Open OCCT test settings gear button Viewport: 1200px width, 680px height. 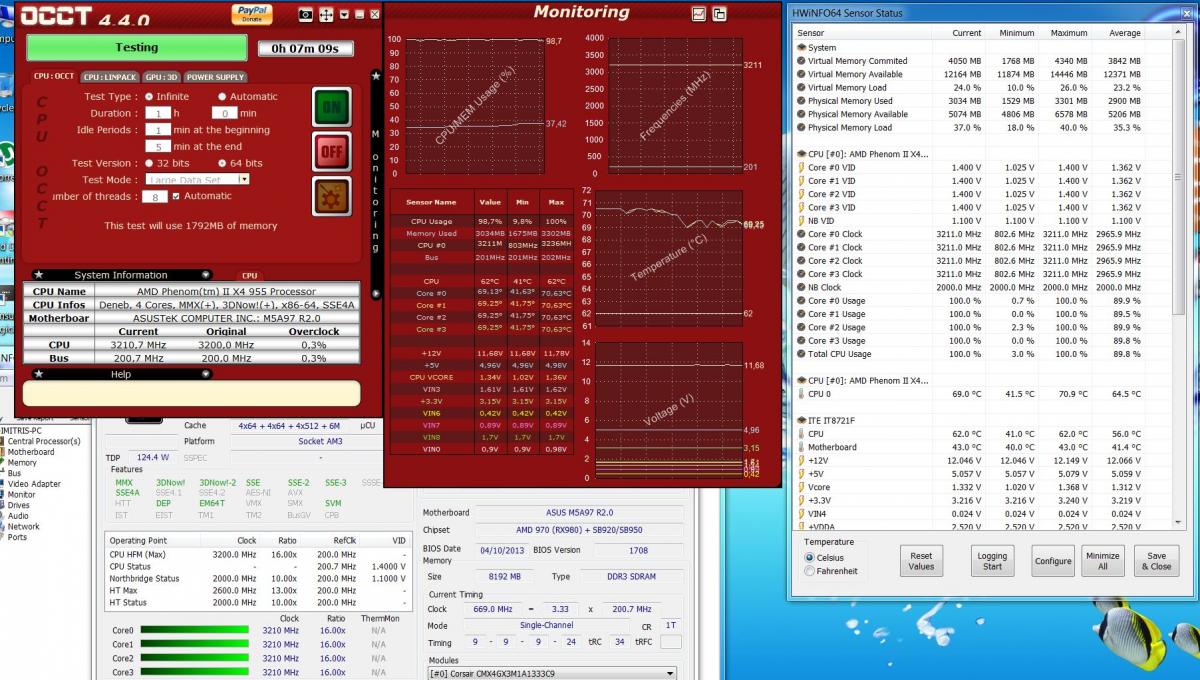(331, 196)
